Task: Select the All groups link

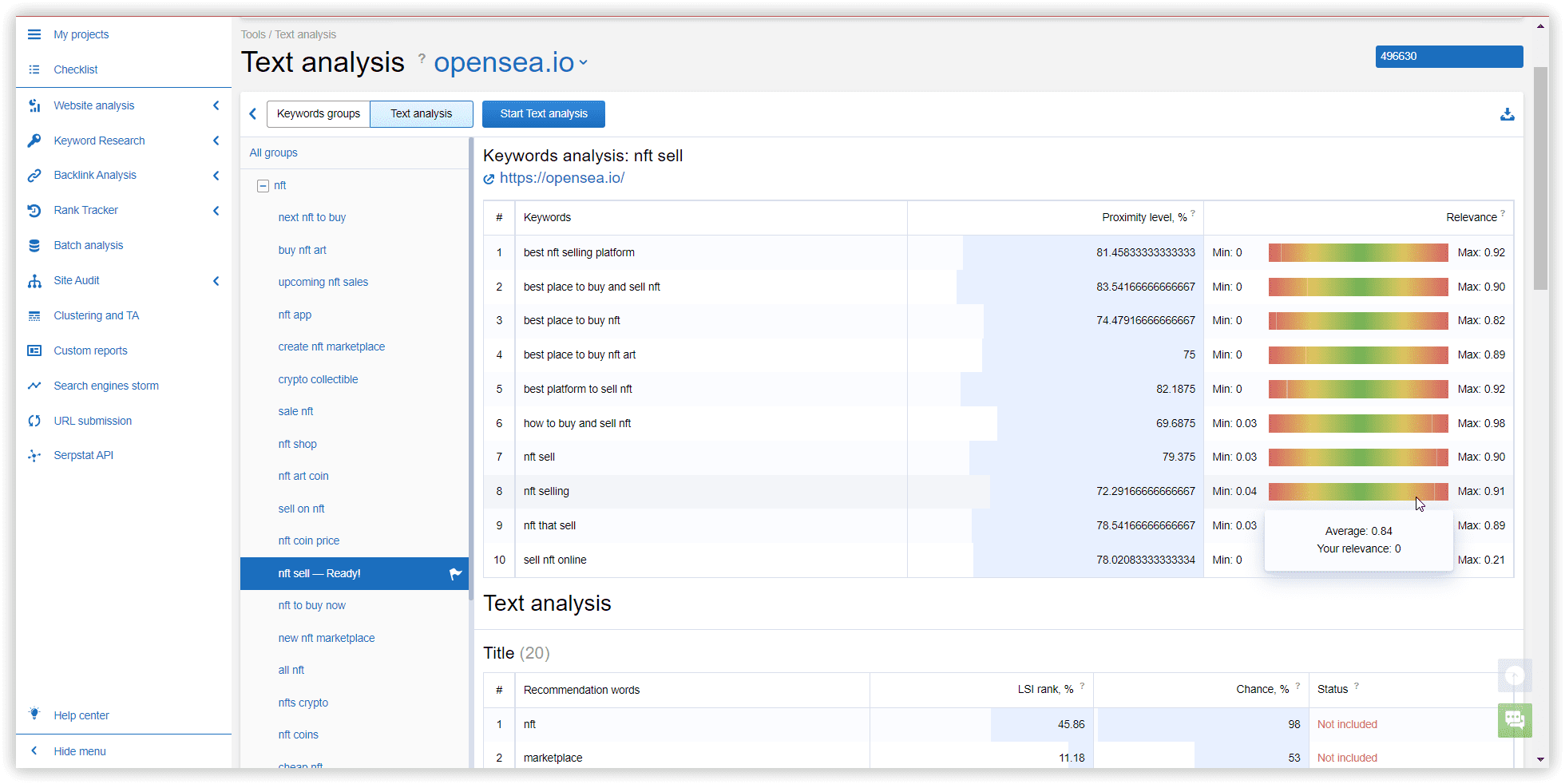Action: [273, 152]
